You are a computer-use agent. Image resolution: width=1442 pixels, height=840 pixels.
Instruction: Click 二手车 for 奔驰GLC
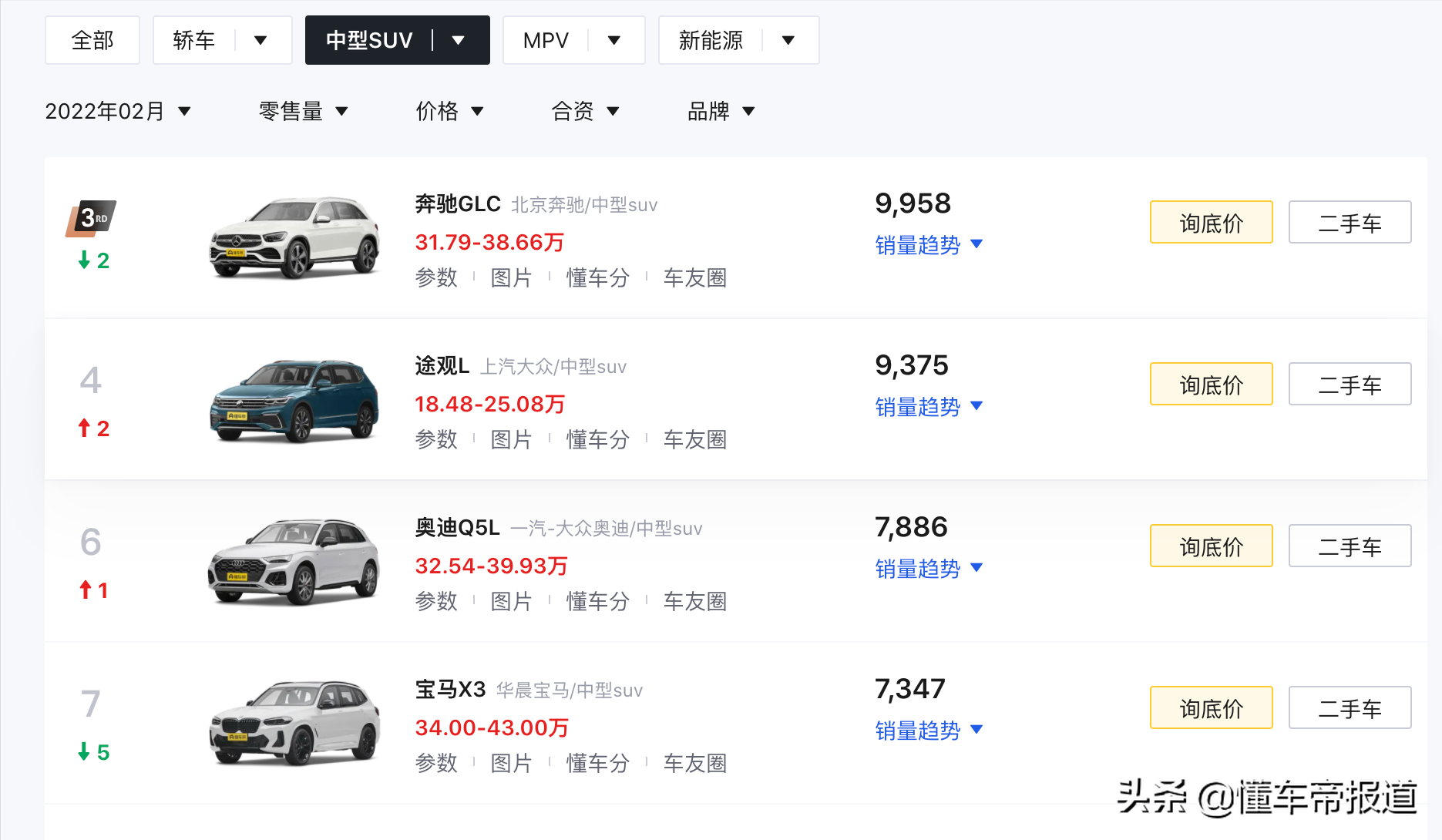[x=1350, y=222]
